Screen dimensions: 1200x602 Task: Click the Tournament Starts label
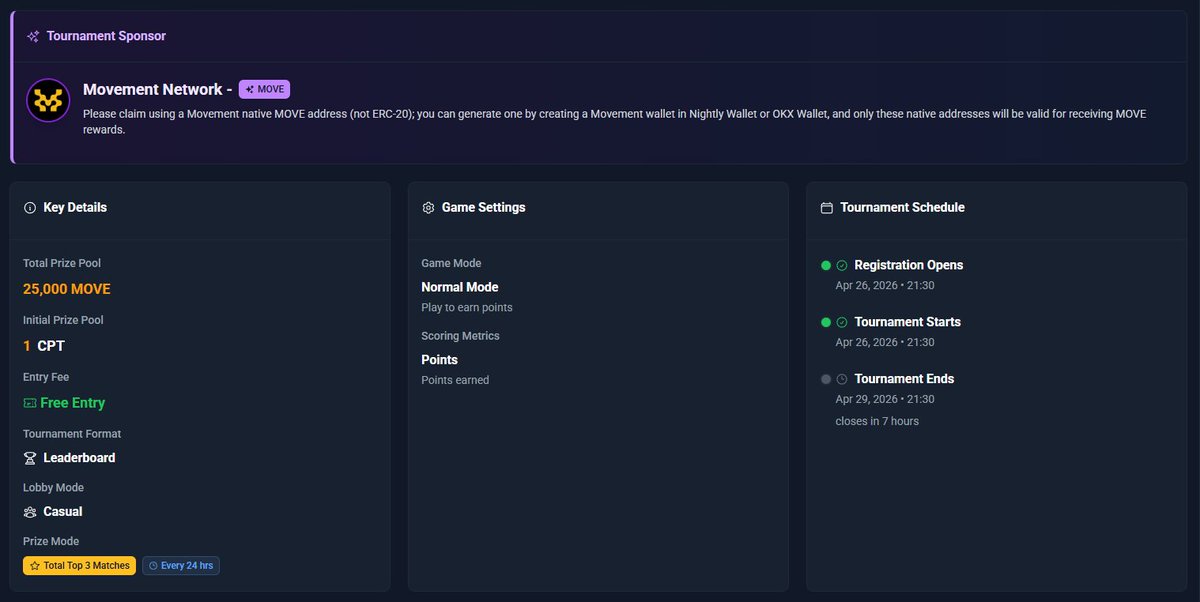coord(908,322)
